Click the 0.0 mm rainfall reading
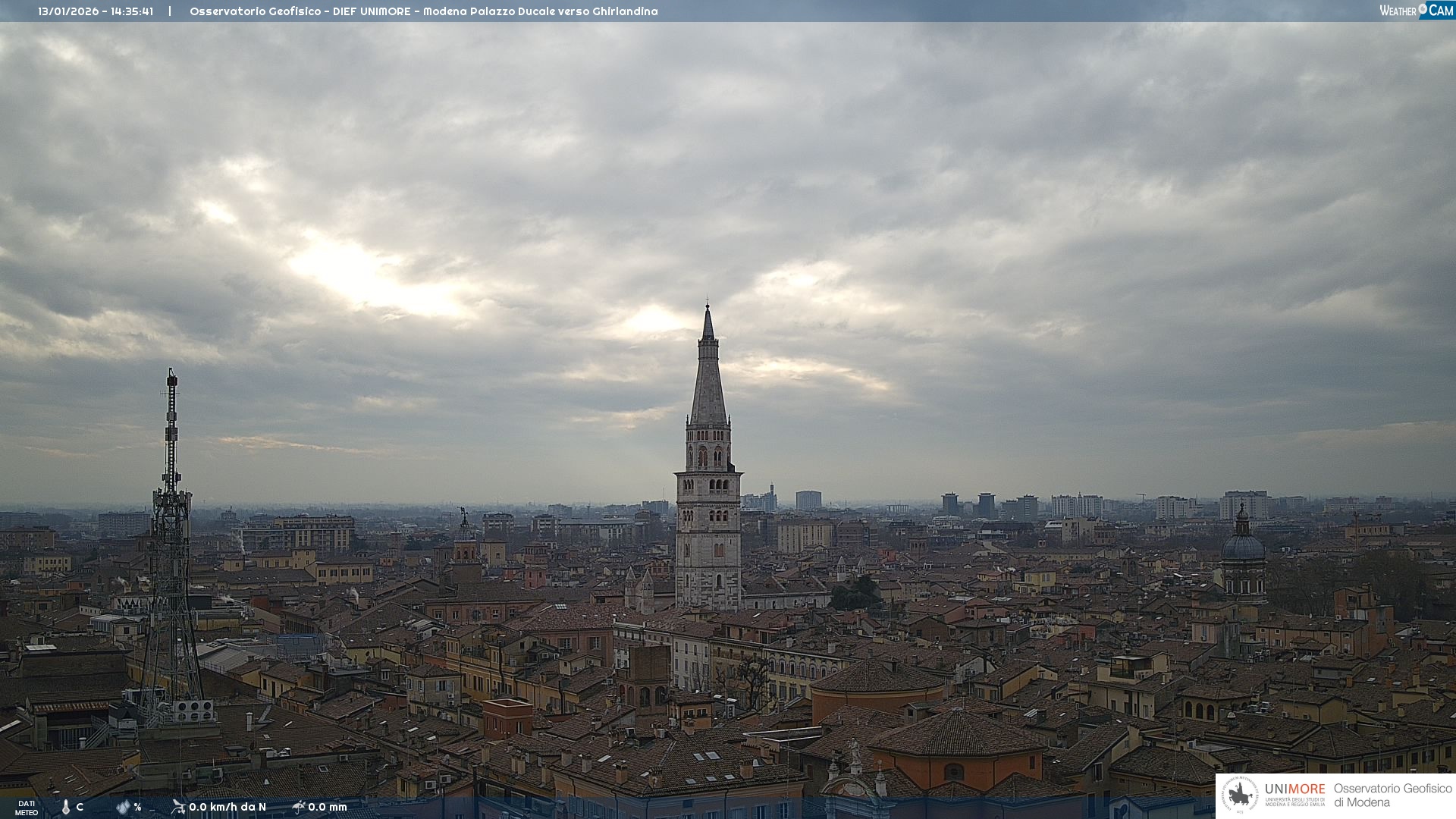Image resolution: width=1456 pixels, height=819 pixels. (328, 807)
